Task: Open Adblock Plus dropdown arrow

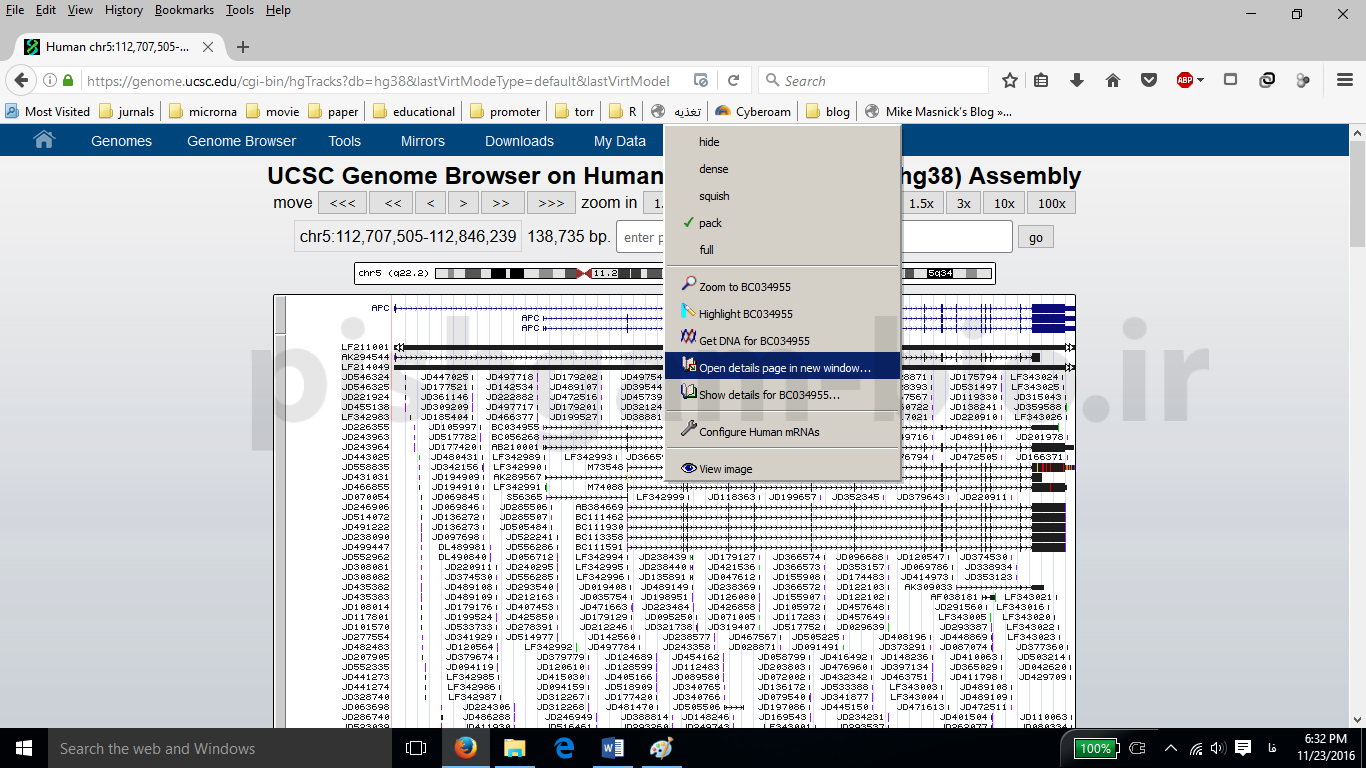Action: 1200,80
